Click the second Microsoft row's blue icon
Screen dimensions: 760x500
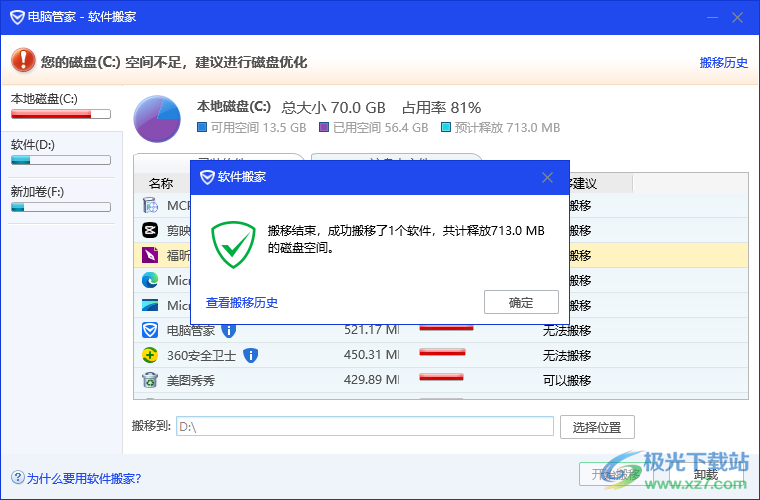[150, 305]
